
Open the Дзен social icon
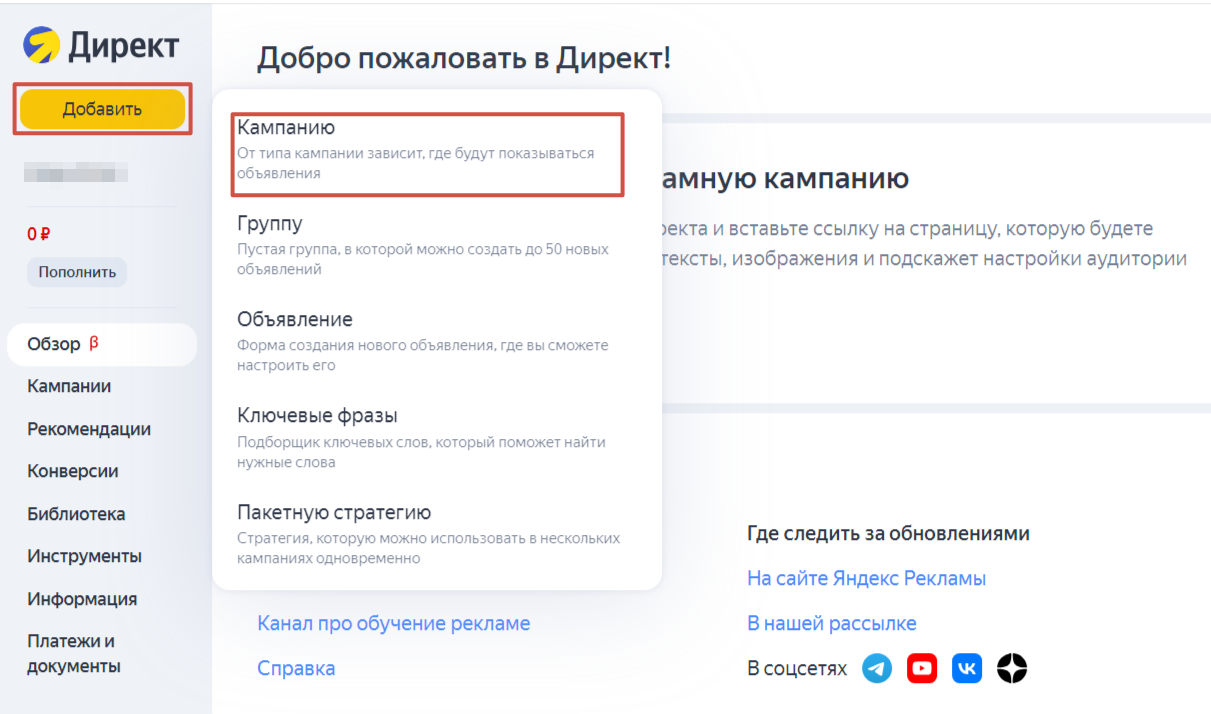1011,668
